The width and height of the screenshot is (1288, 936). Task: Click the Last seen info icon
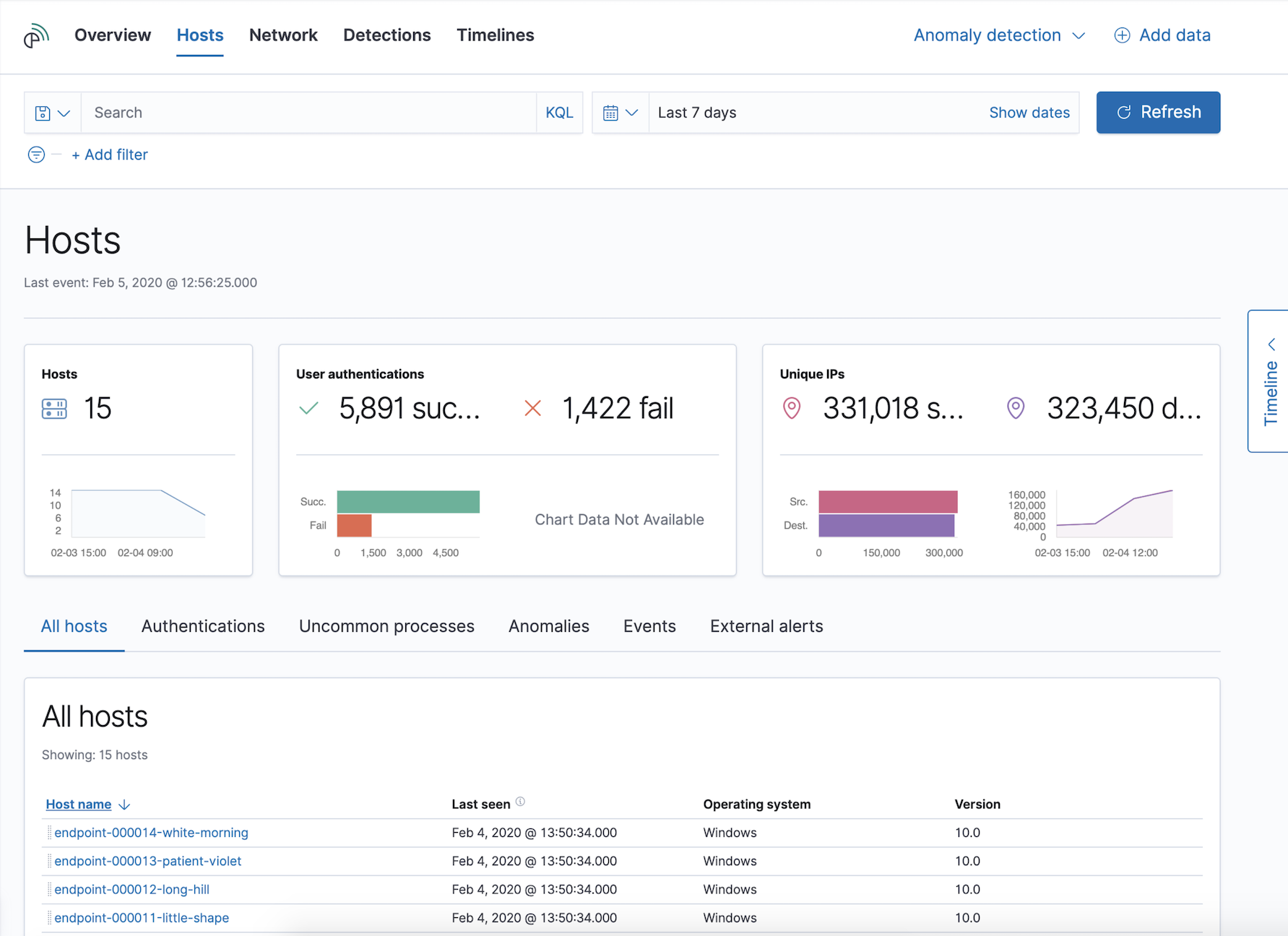(520, 802)
